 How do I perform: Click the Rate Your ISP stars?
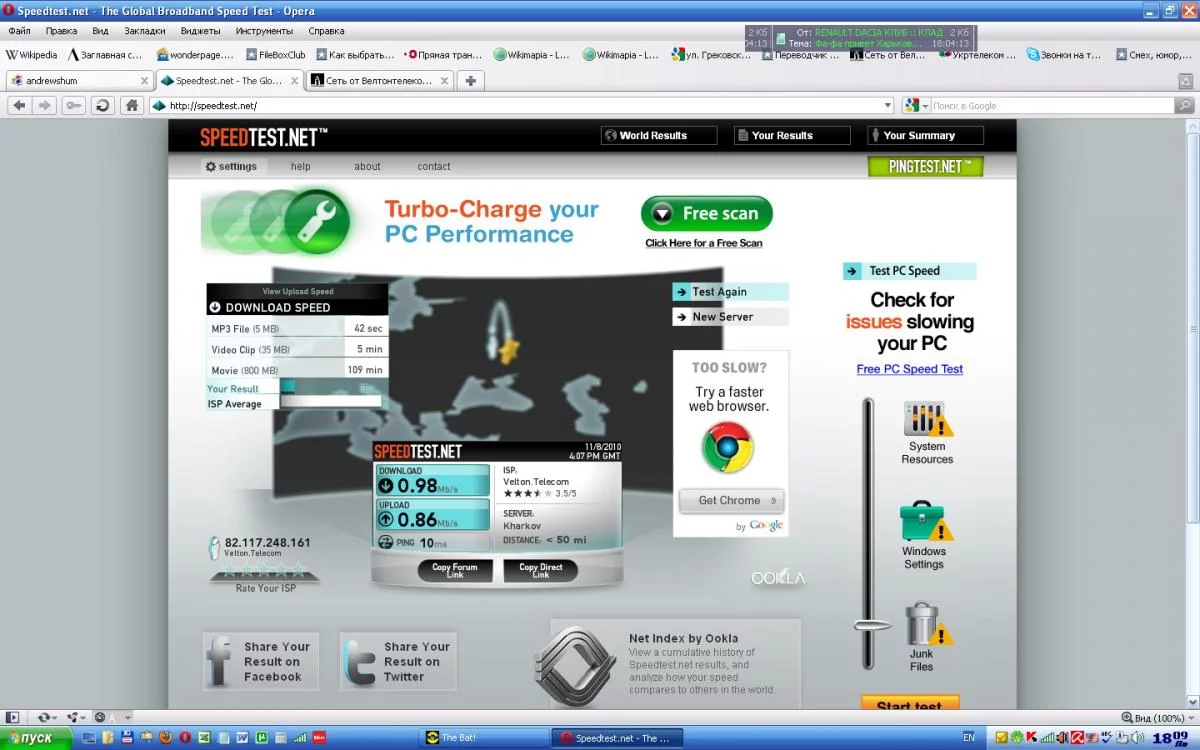(x=264, y=571)
